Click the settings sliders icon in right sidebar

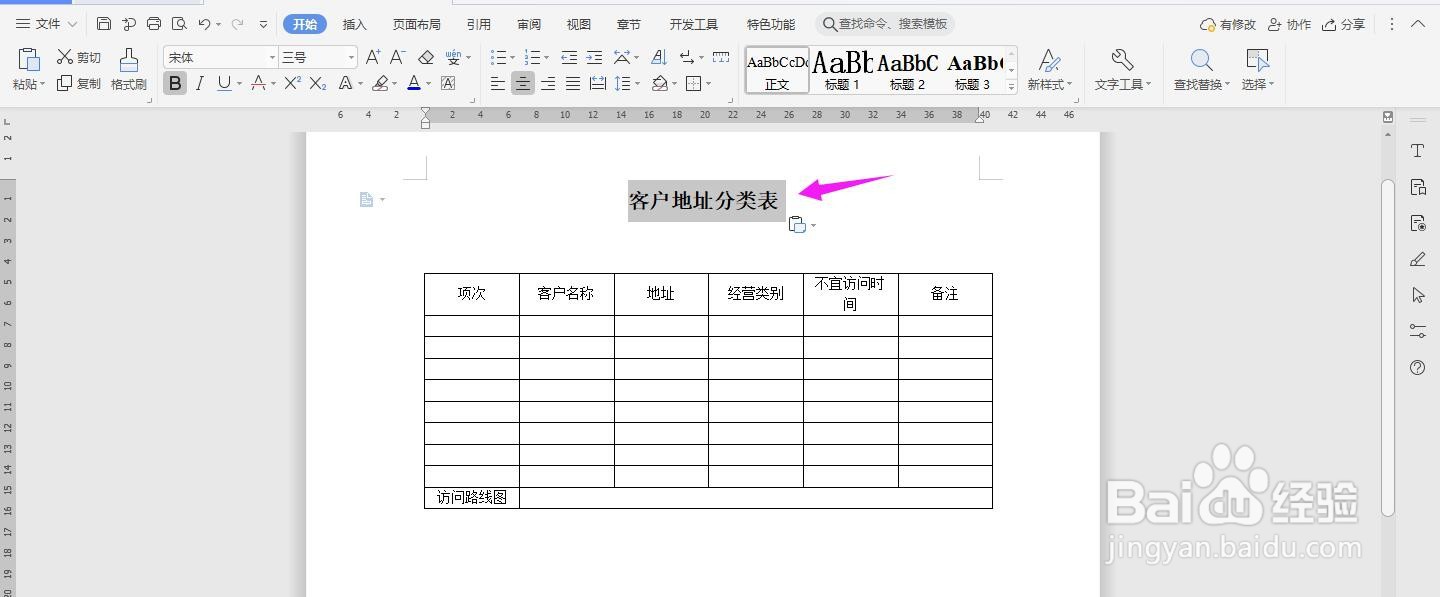pyautogui.click(x=1417, y=331)
